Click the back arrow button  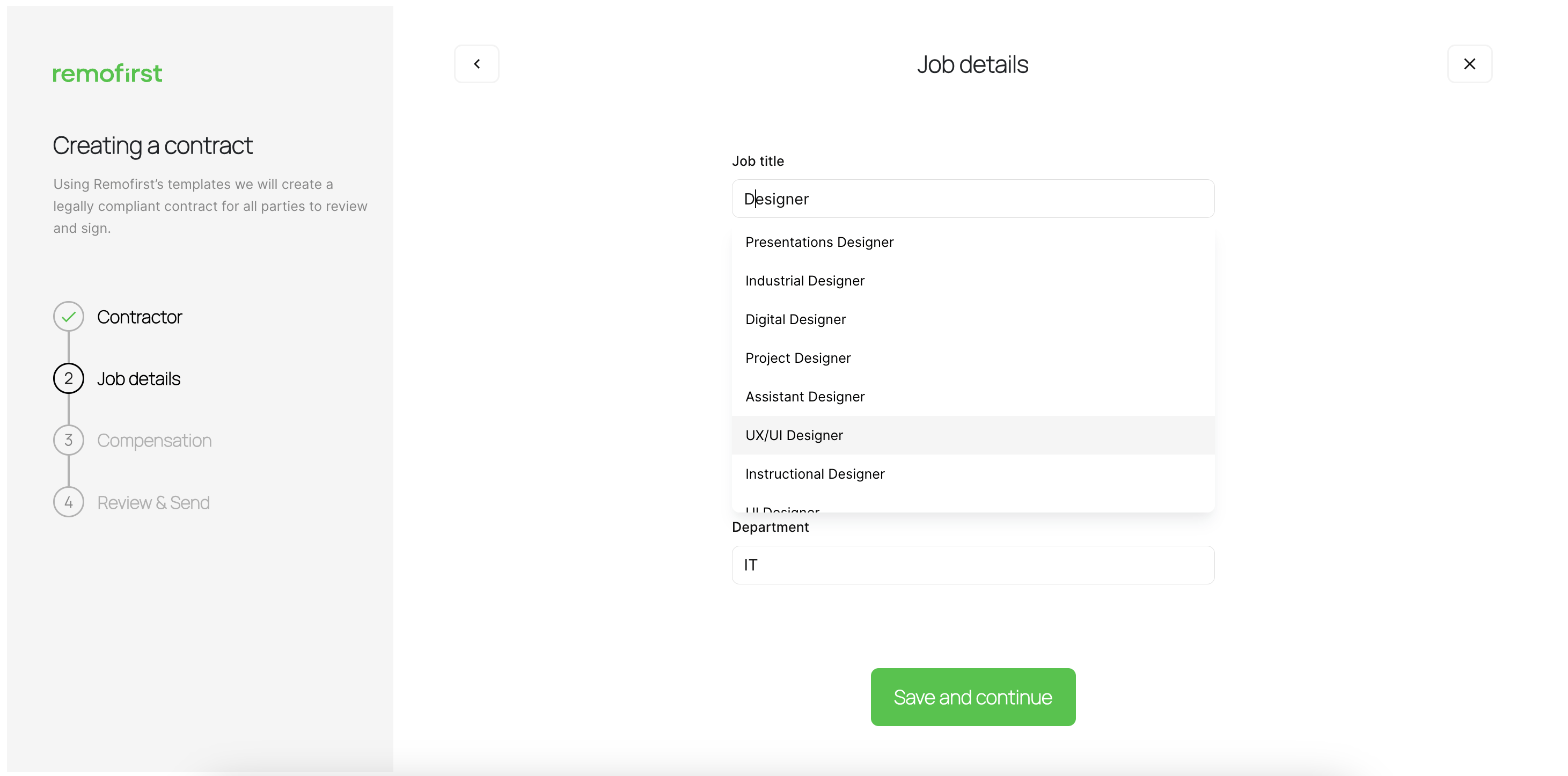(x=477, y=64)
